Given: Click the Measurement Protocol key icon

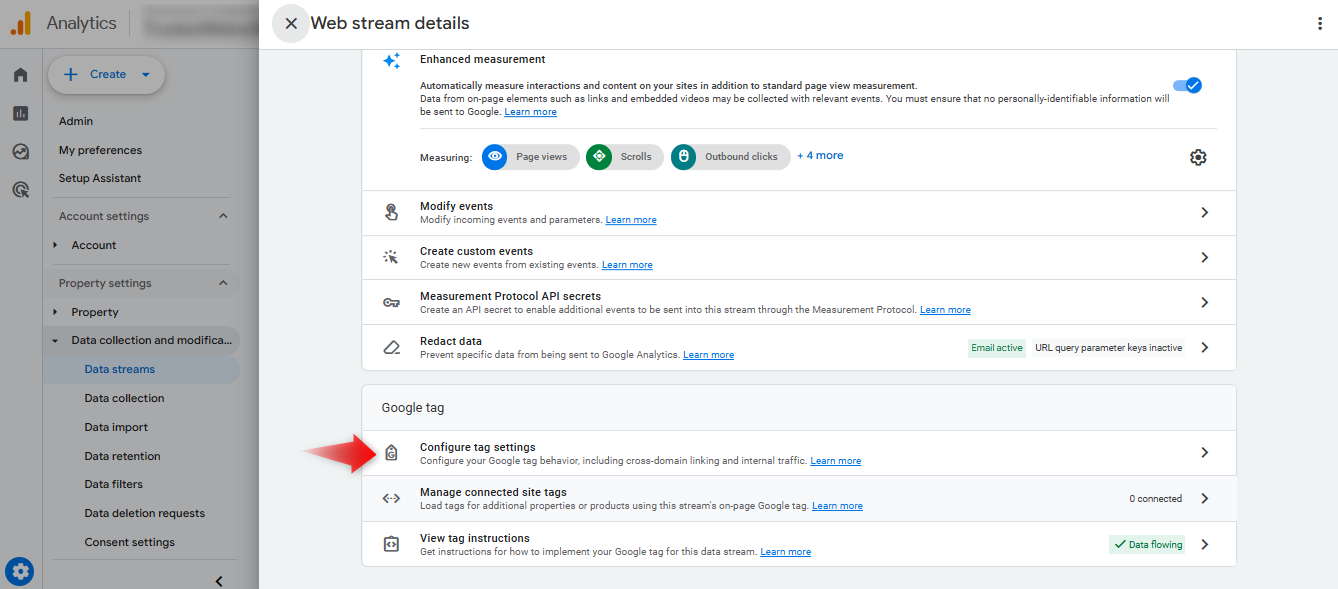Looking at the screenshot, I should 391,302.
